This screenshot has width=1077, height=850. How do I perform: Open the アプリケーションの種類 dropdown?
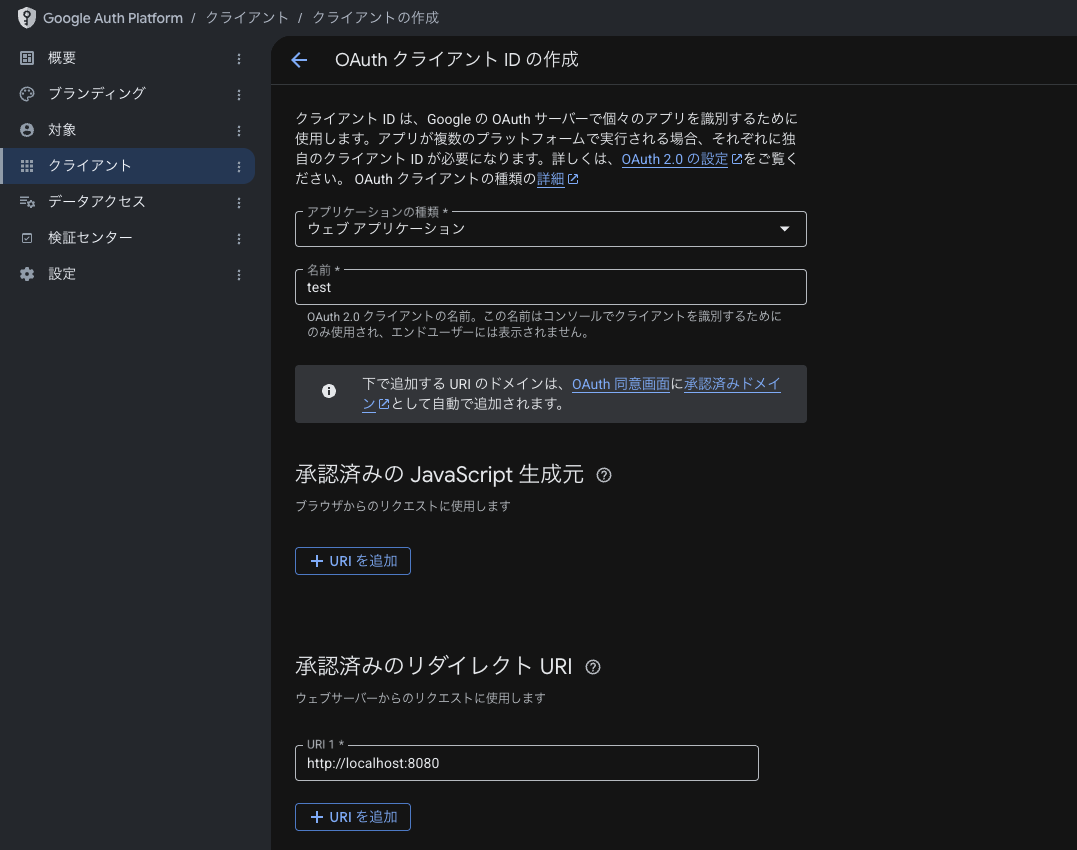click(x=550, y=229)
